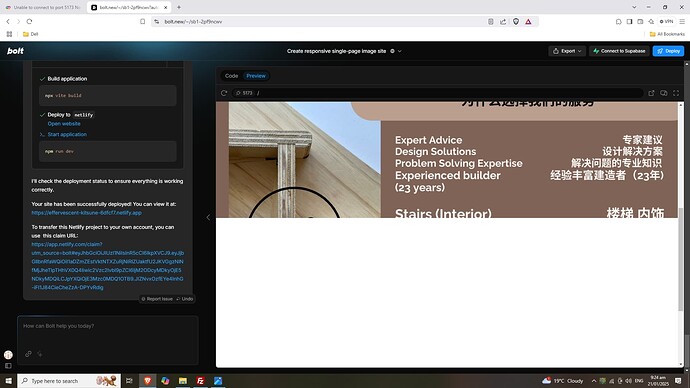This screenshot has width=690, height=388.
Task: Open the netlify.app deployed site link
Action: (x=86, y=213)
